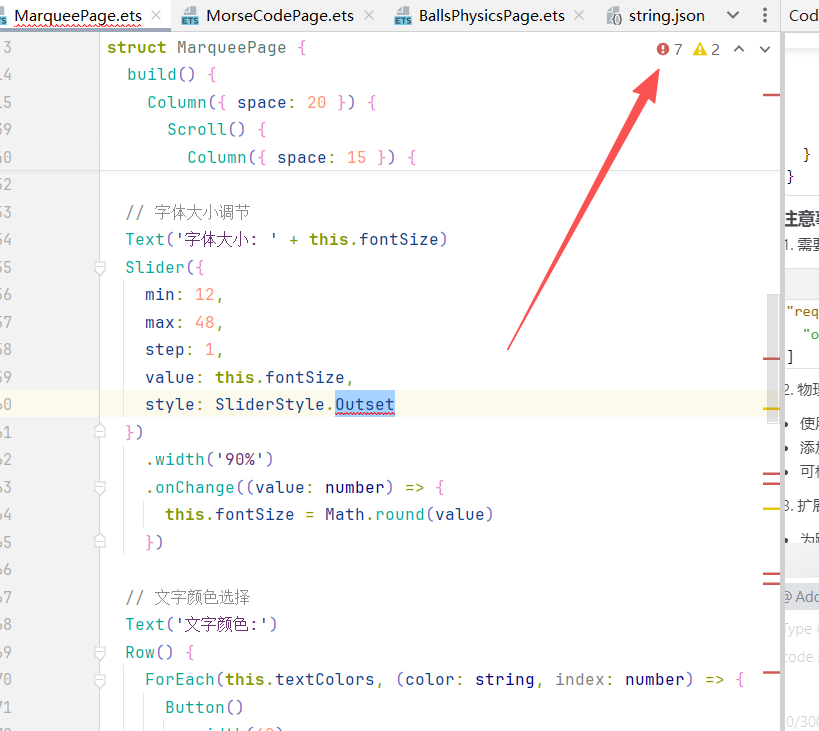Click the topmost red error stripe marker
The height and width of the screenshot is (731, 819).
[x=771, y=94]
